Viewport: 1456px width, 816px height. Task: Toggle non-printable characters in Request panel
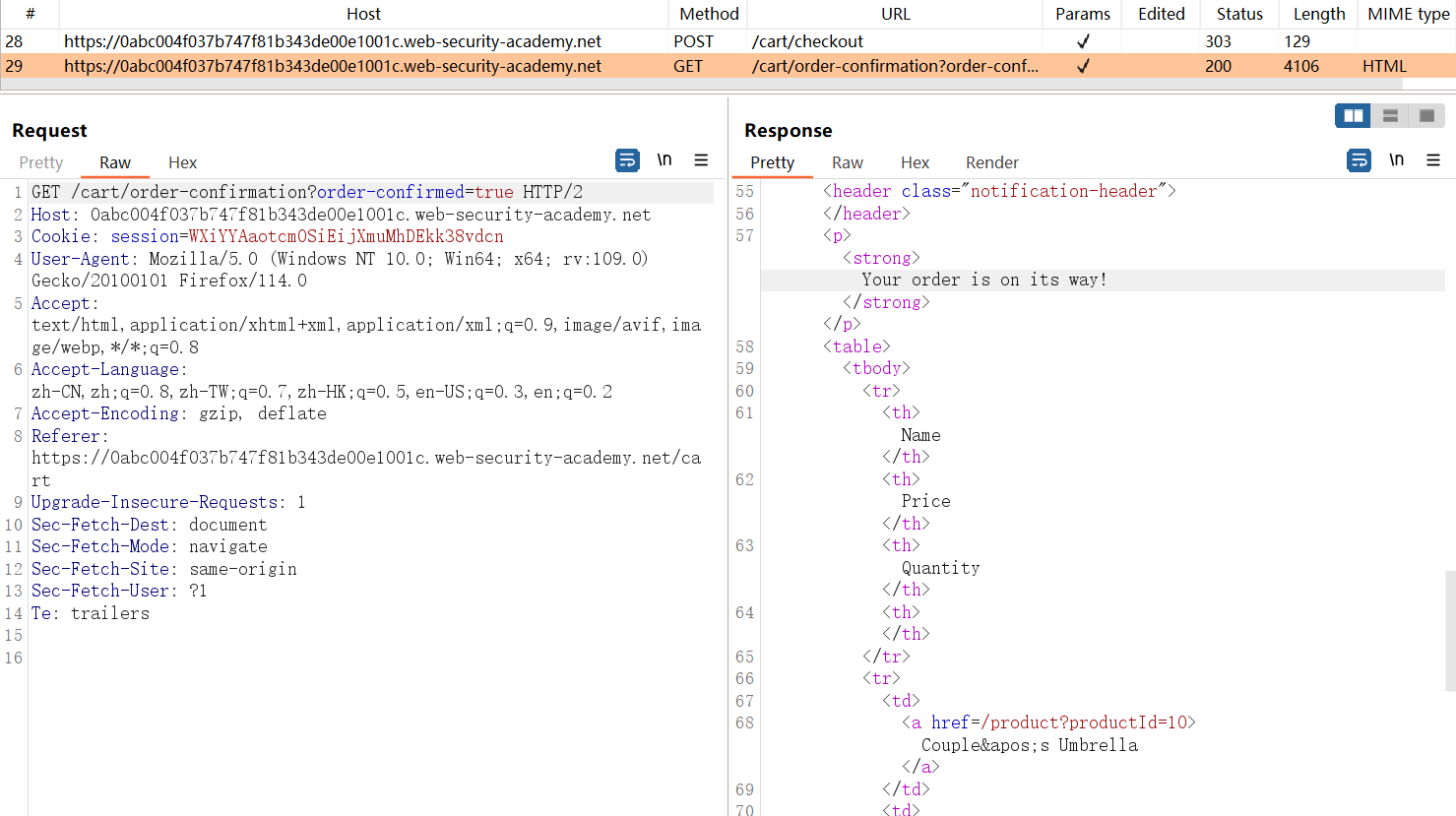(x=665, y=160)
